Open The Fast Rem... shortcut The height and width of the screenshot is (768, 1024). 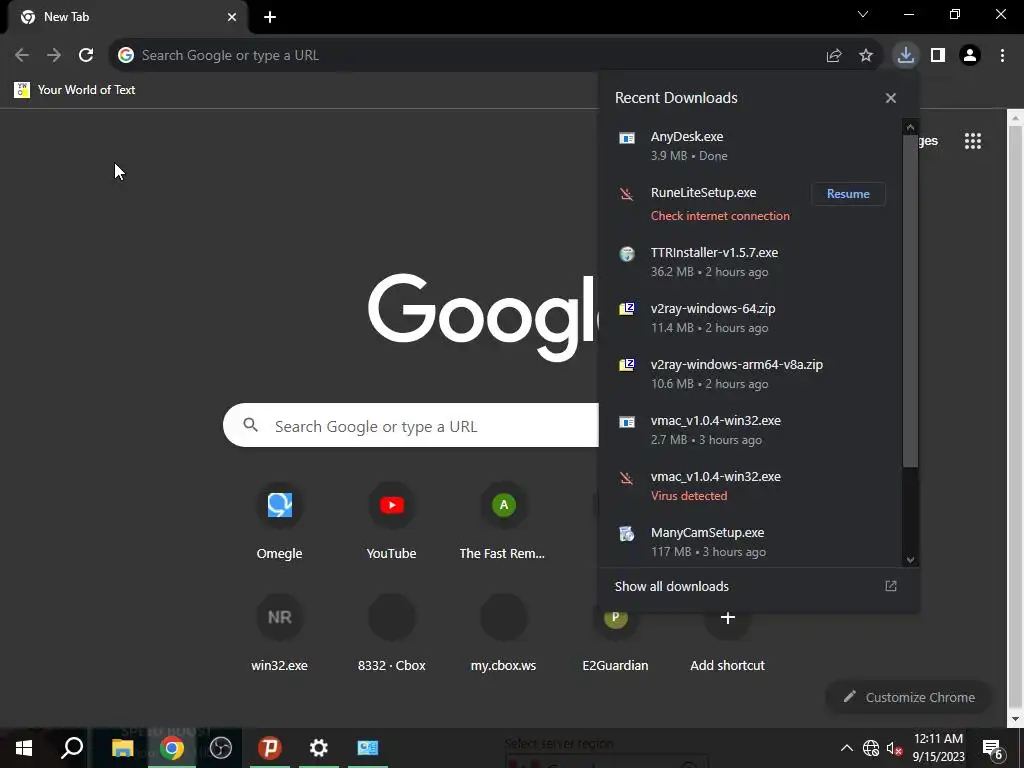coord(503,521)
